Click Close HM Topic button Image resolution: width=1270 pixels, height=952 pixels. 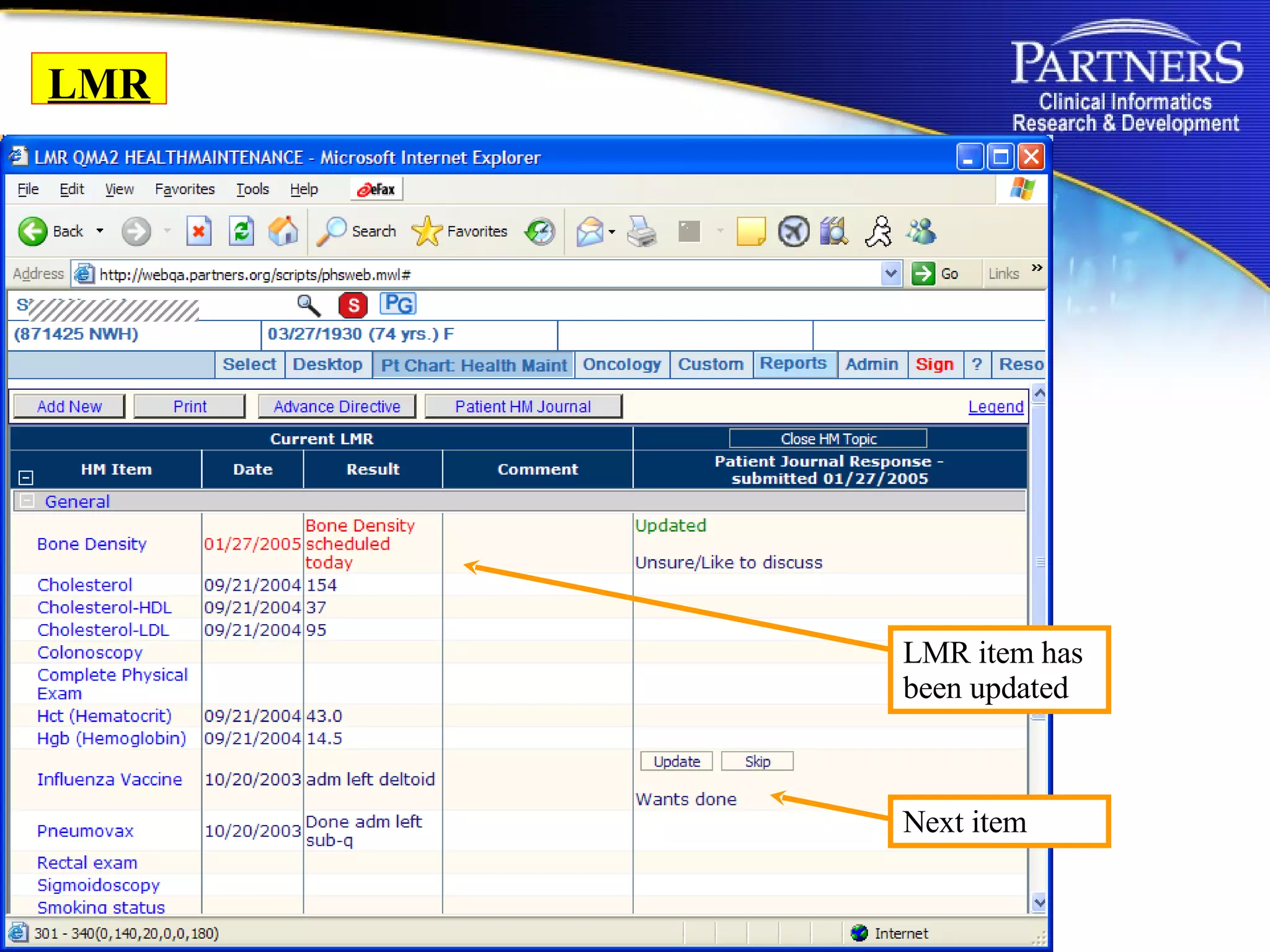pos(828,439)
